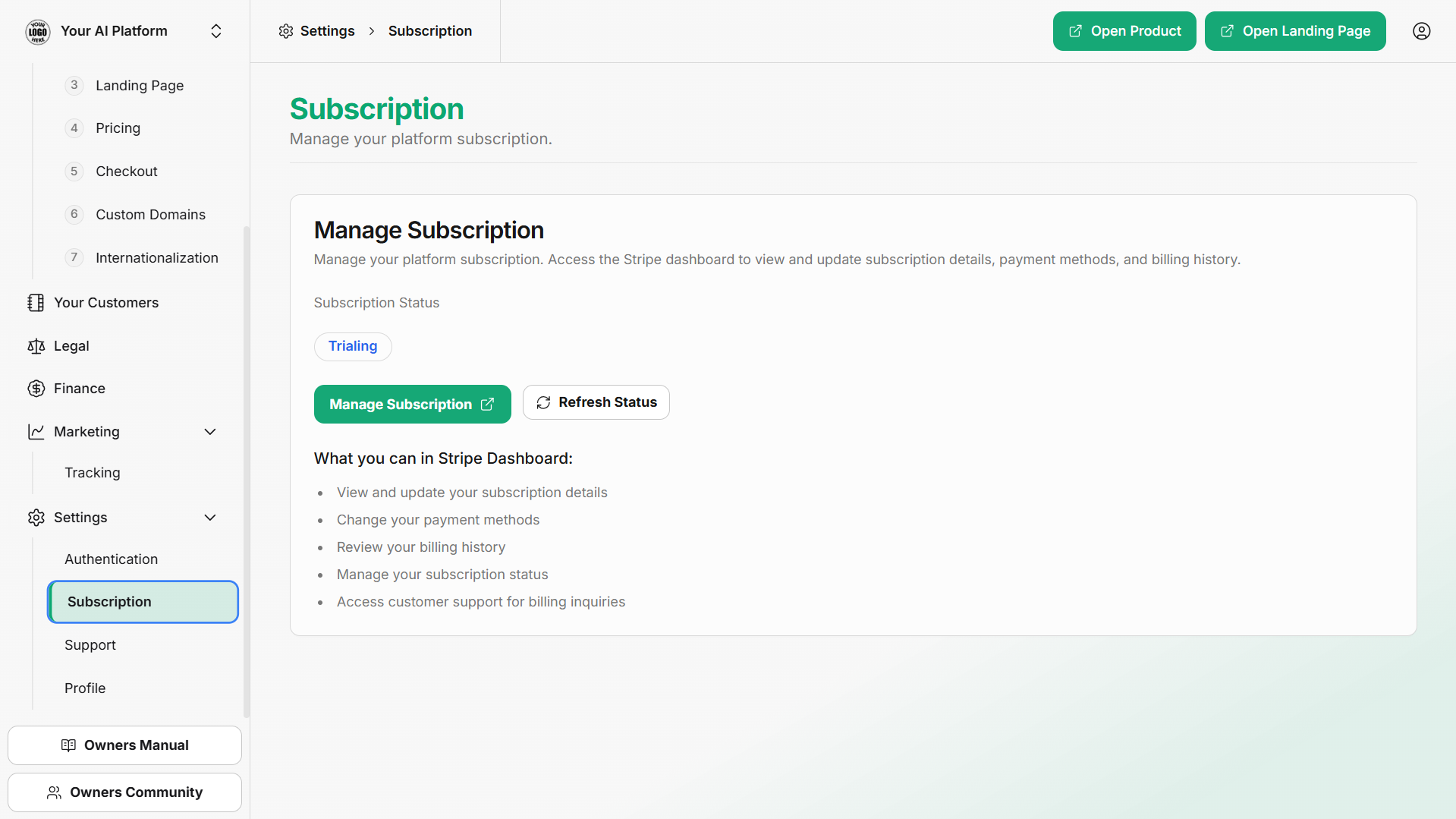The height and width of the screenshot is (819, 1456).
Task: Click the Settings gear icon in breadcrumb
Action: coord(286,31)
